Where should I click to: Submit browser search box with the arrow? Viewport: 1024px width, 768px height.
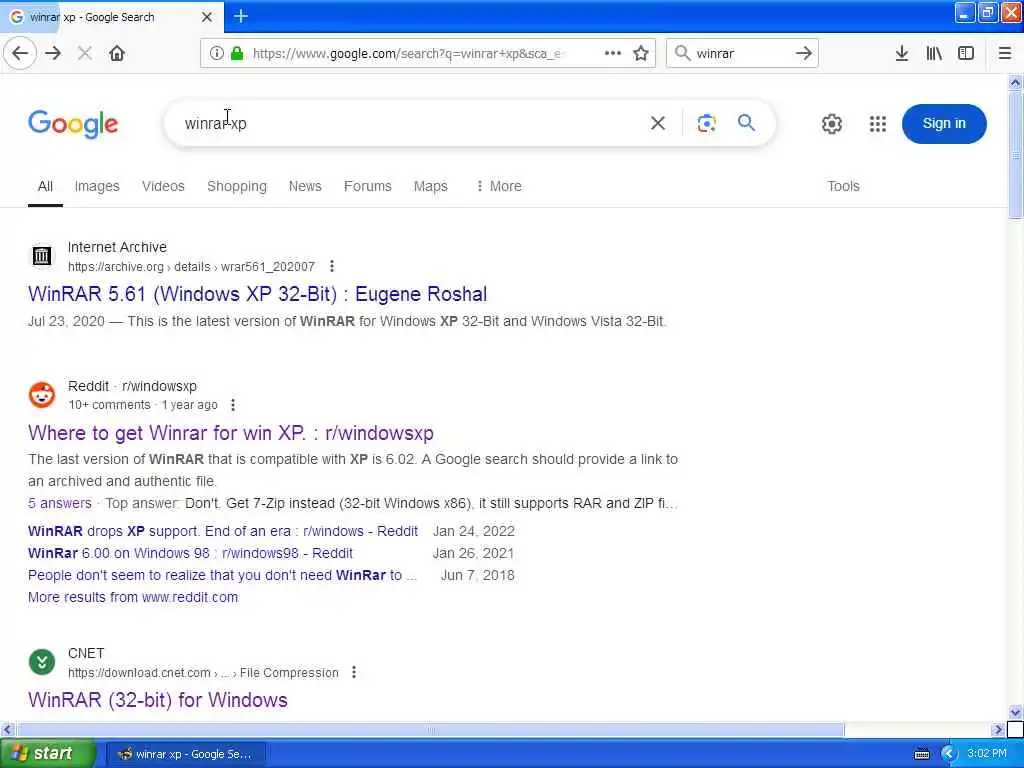click(x=804, y=54)
